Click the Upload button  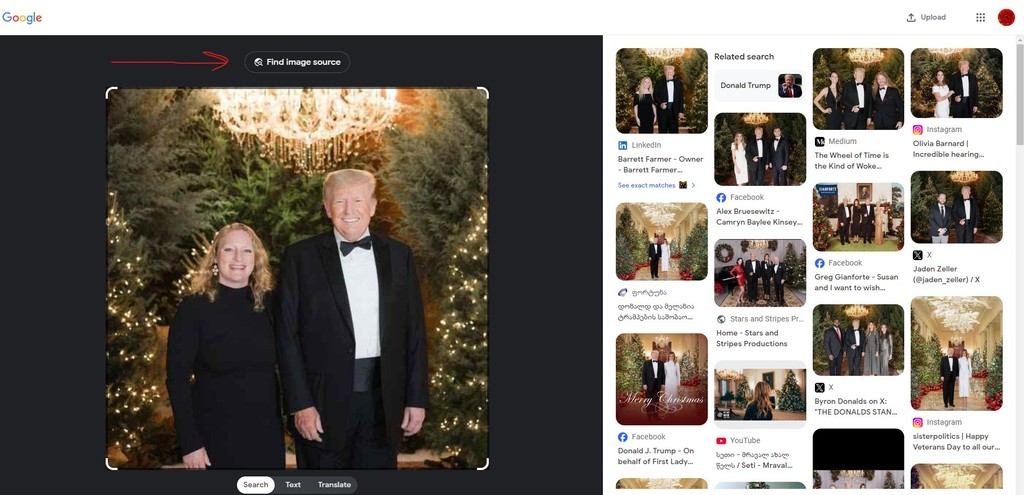click(926, 17)
